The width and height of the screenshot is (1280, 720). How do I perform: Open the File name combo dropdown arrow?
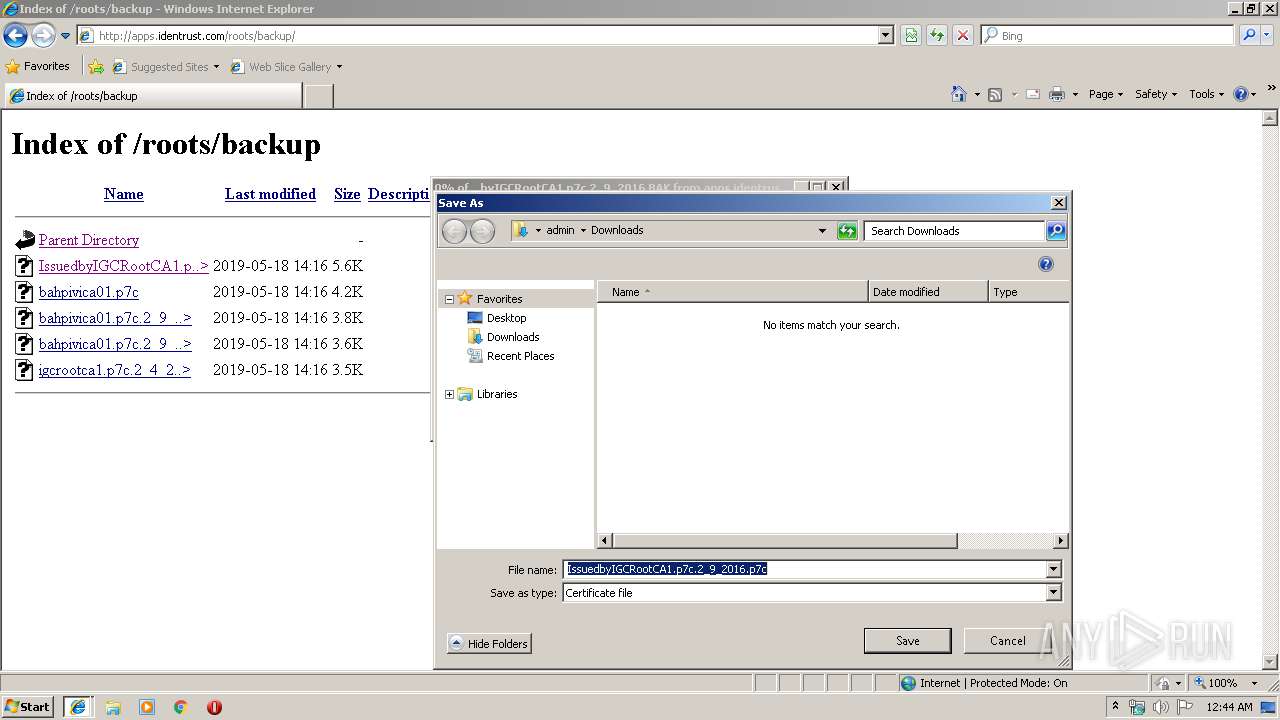click(1053, 570)
